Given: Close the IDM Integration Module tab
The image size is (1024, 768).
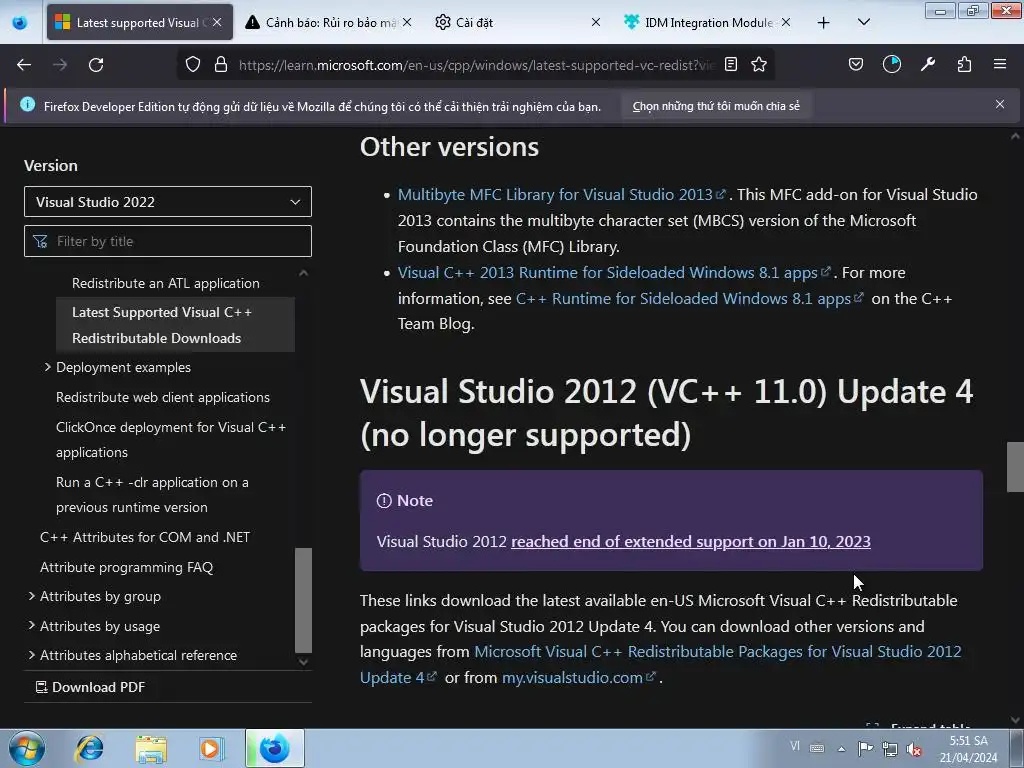Looking at the screenshot, I should click(x=786, y=22).
